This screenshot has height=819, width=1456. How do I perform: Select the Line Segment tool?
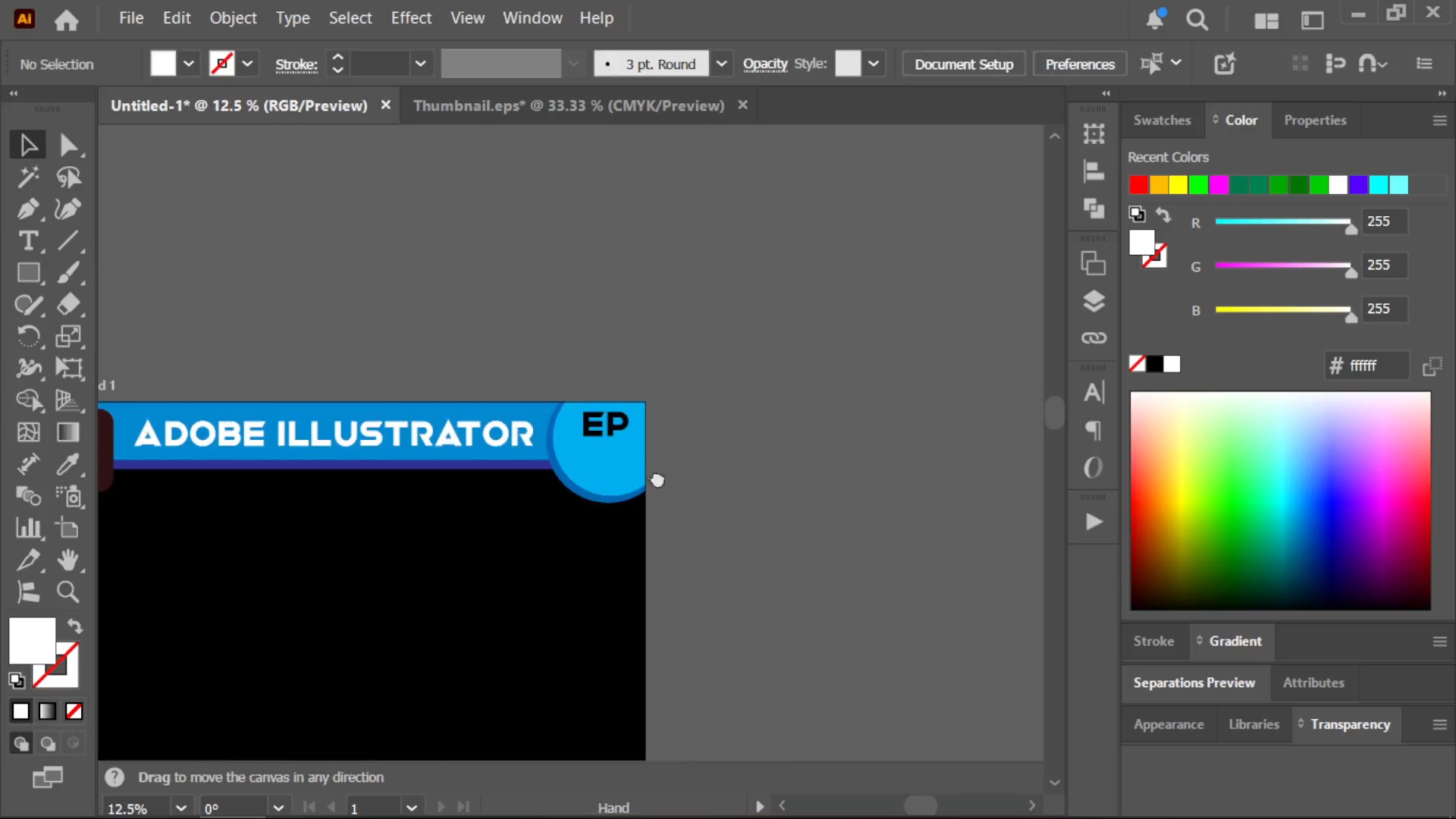(68, 240)
